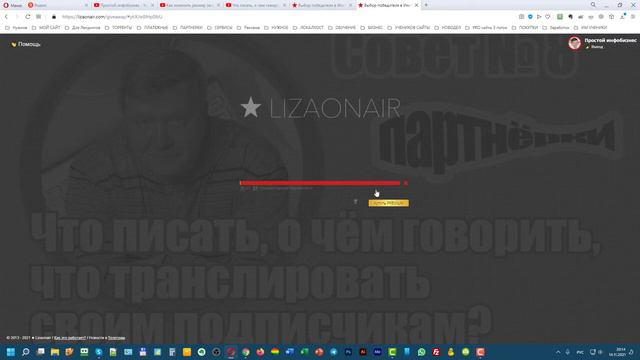Open the ОБУЧЕНИЕ bookmarks folder
The width and height of the screenshot is (640, 360).
point(342,28)
